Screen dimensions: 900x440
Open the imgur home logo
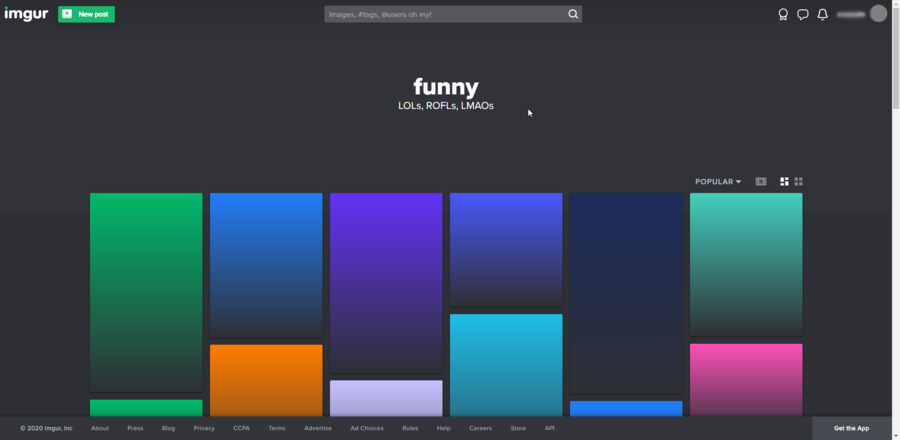26,14
